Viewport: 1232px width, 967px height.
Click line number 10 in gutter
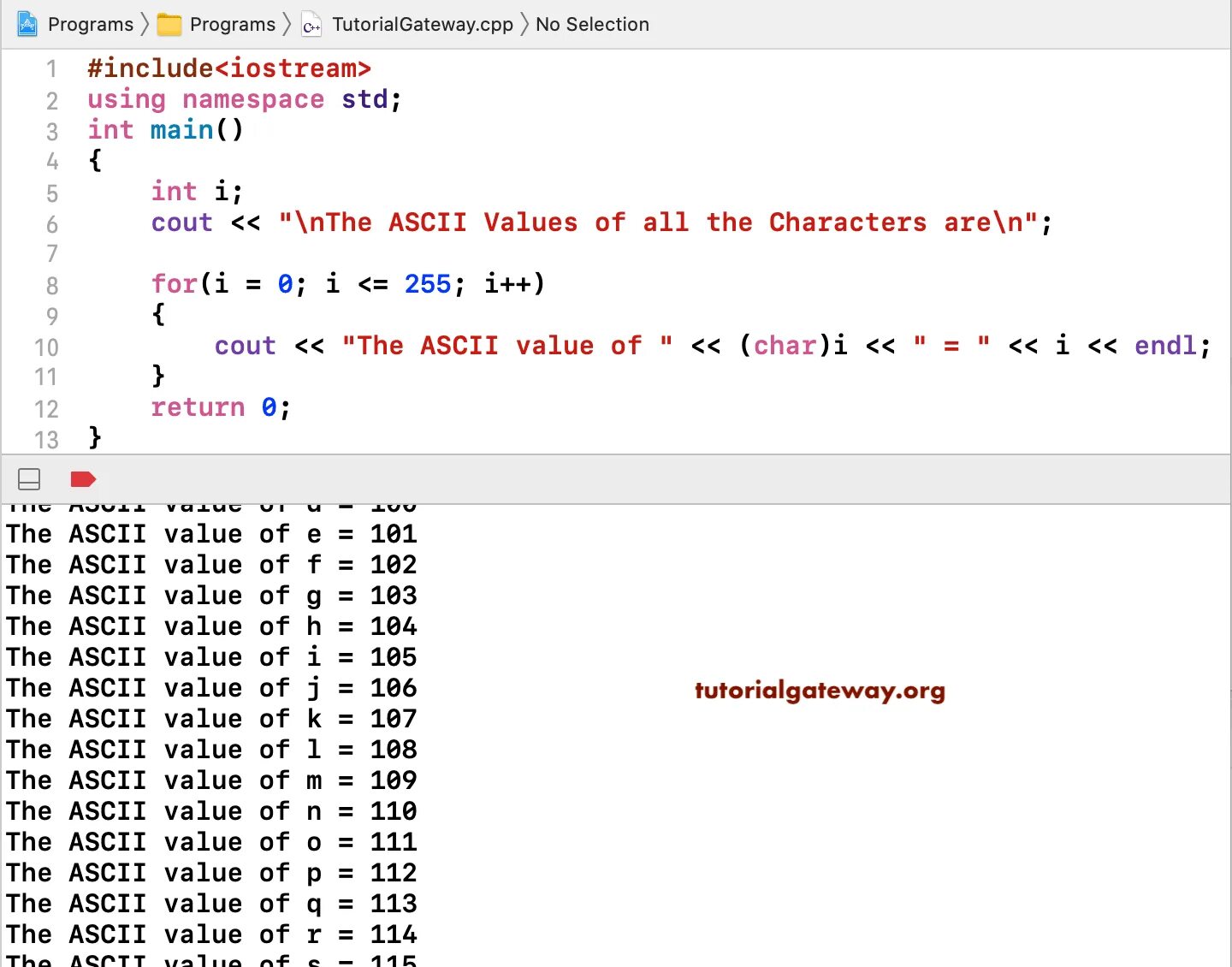46,347
